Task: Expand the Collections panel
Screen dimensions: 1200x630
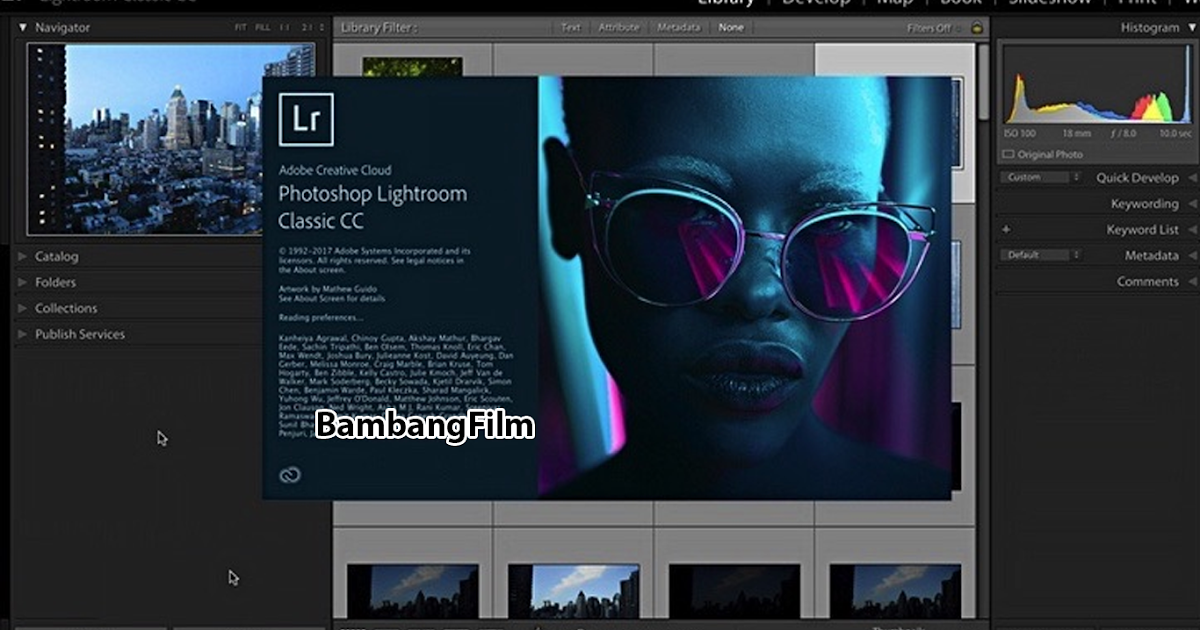Action: tap(22, 308)
